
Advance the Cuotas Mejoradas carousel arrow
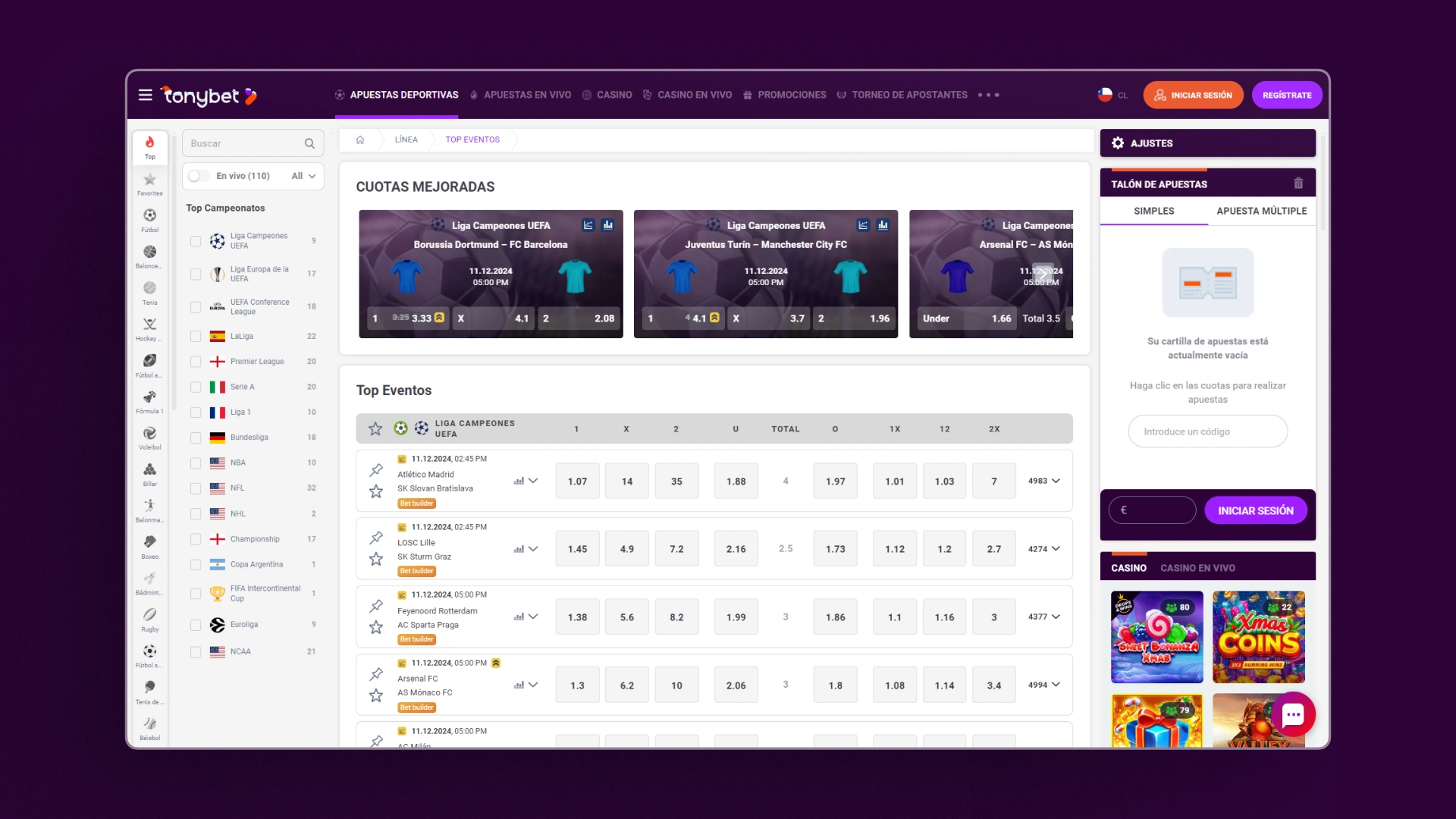[x=1043, y=275]
